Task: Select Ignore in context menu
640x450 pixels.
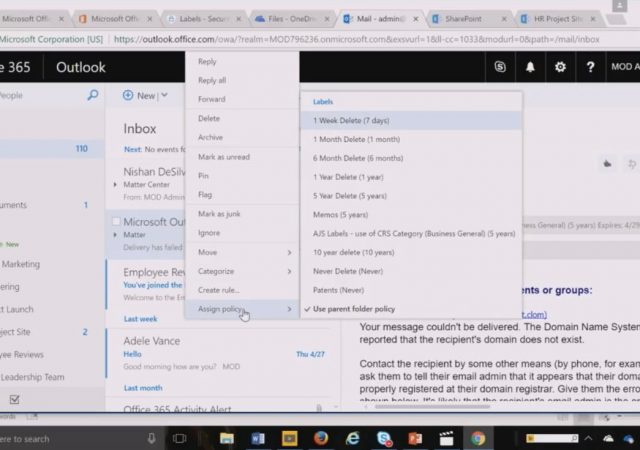Action: point(242,233)
